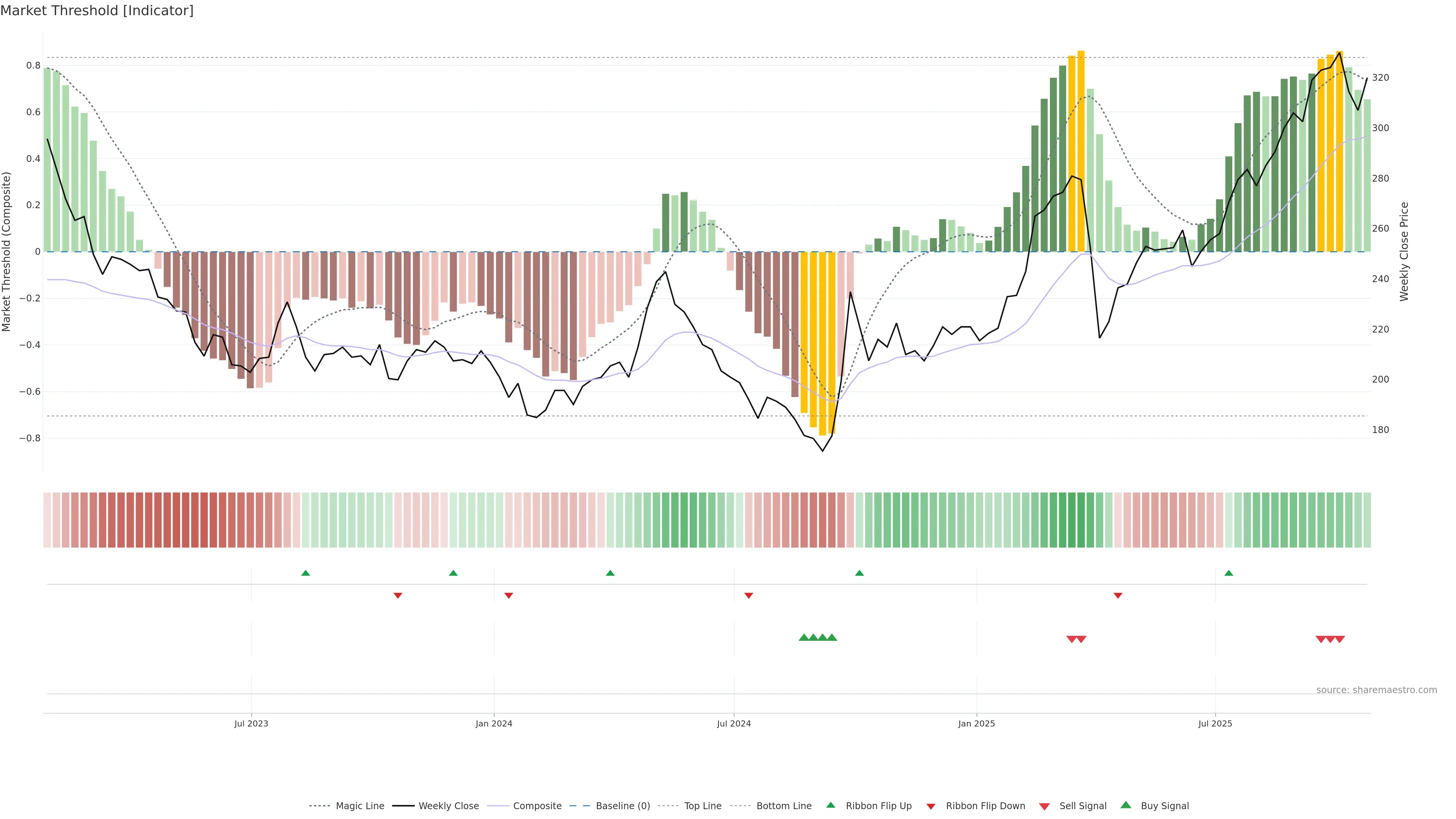1456x819 pixels.
Task: Click the ribbon flip down marker near Jul 2024
Action: (x=748, y=596)
